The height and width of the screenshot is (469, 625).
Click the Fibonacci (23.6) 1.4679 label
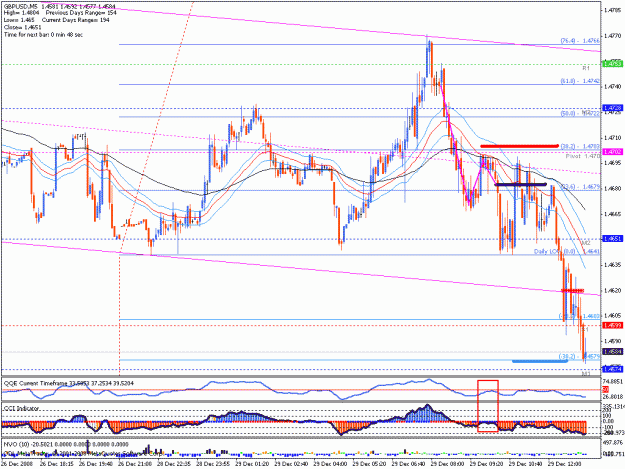click(580, 186)
